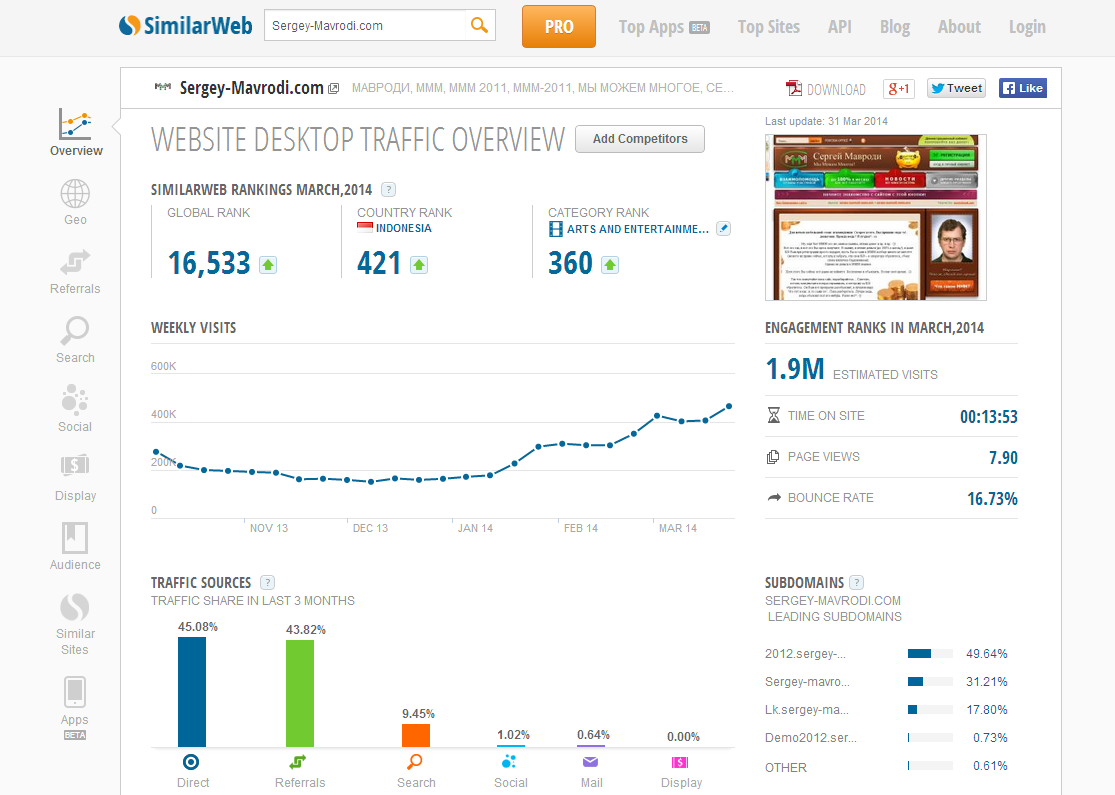1115x795 pixels.
Task: Click help icon next to Subdomains heading
Action: (x=856, y=583)
